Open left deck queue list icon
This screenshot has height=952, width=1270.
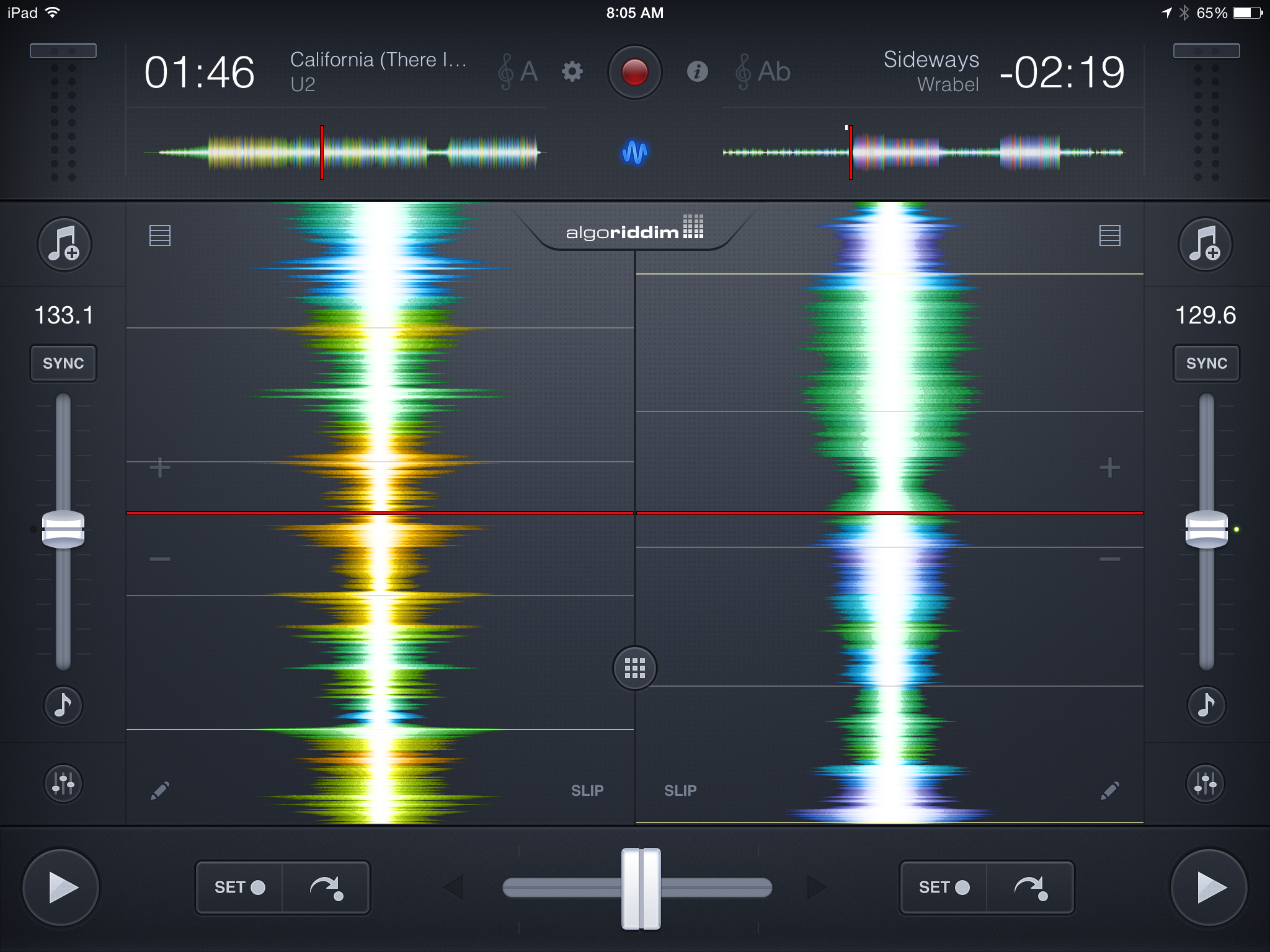click(160, 236)
